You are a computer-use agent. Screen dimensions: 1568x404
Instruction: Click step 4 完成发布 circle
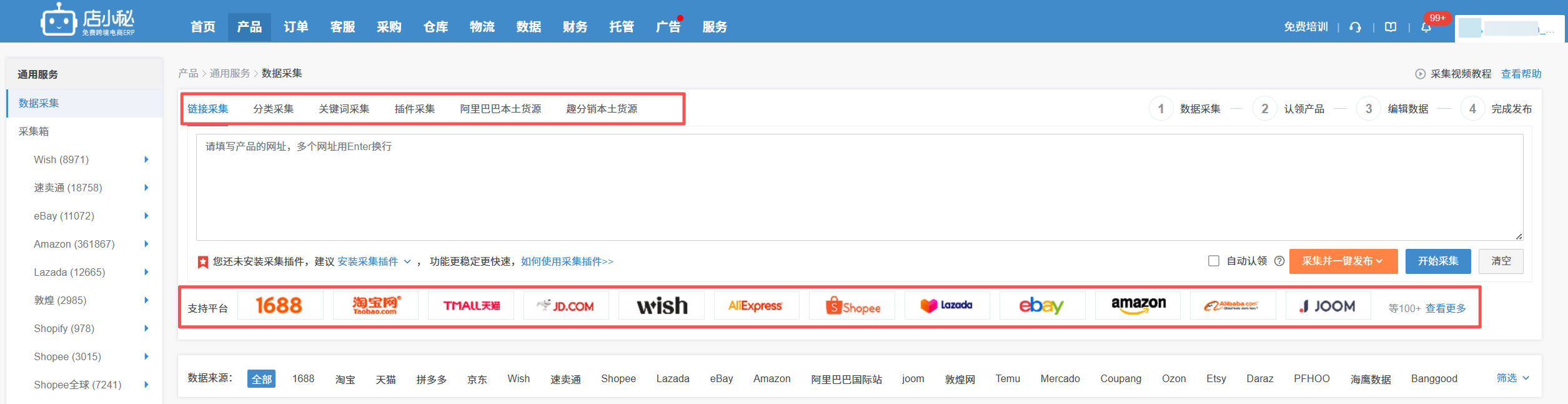[1472, 109]
